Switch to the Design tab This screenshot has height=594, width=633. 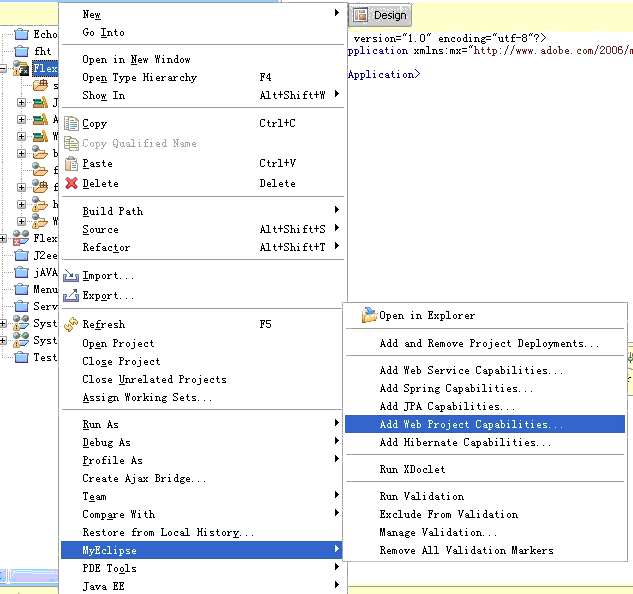(x=380, y=15)
